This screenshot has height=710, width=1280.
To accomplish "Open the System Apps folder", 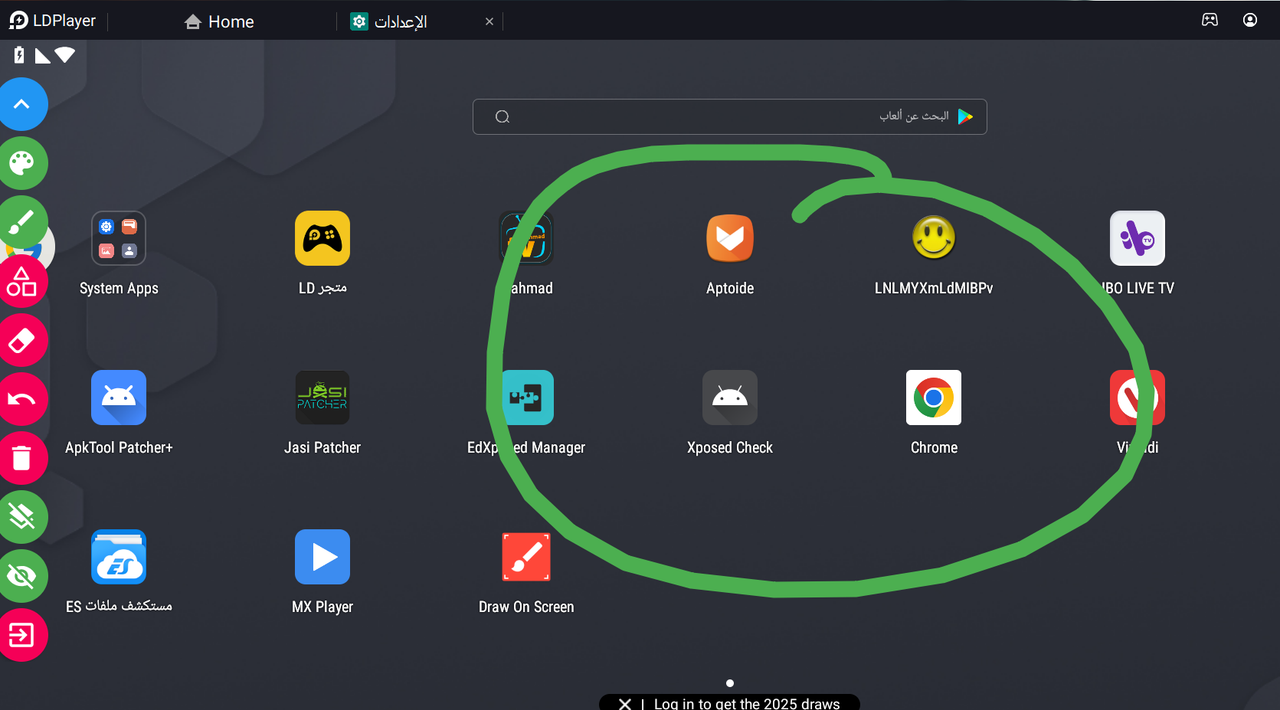I will click(119, 238).
